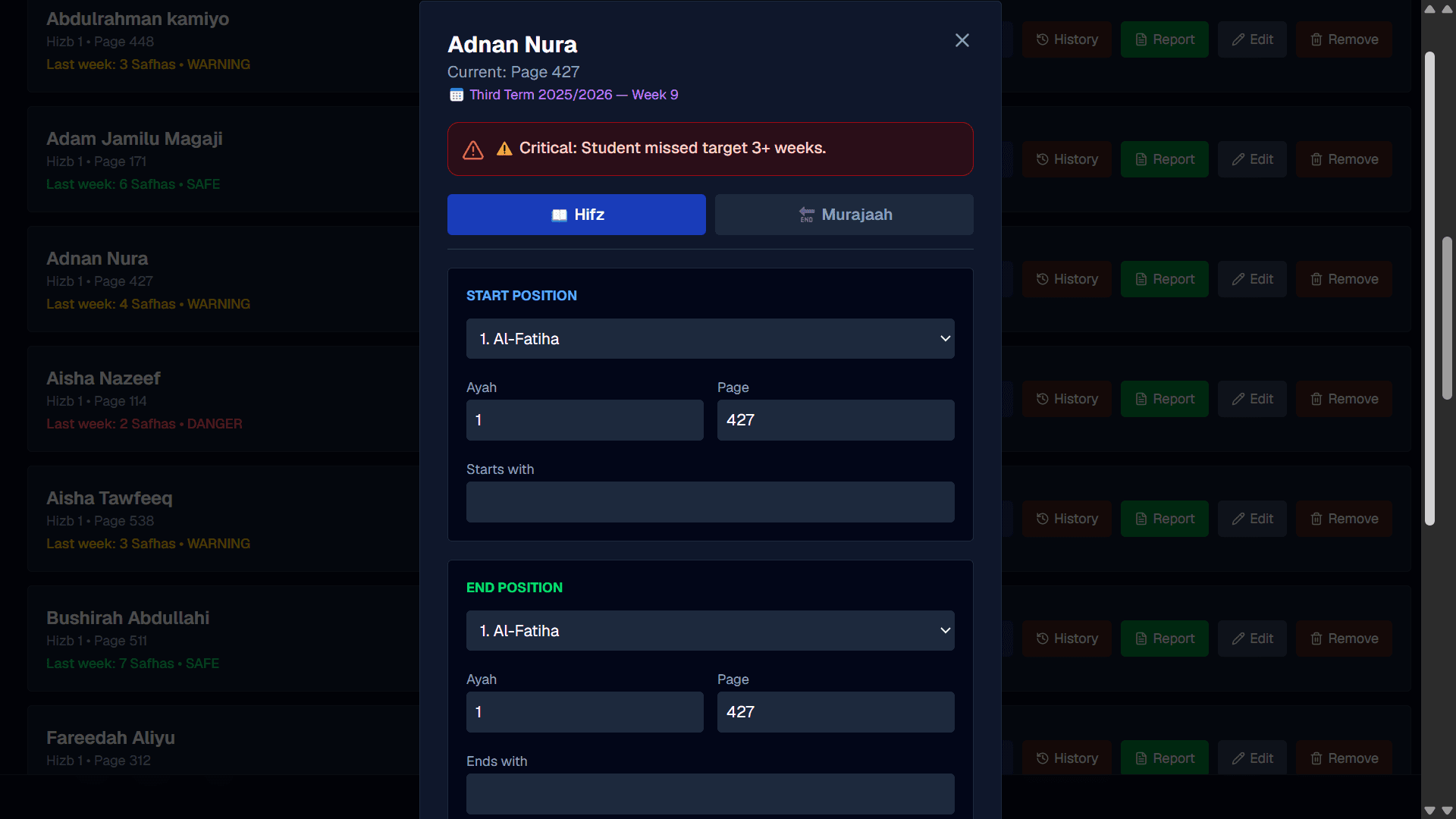Screen dimensions: 1456x819
Task: Switch to the Hifz tab
Action: (x=576, y=215)
